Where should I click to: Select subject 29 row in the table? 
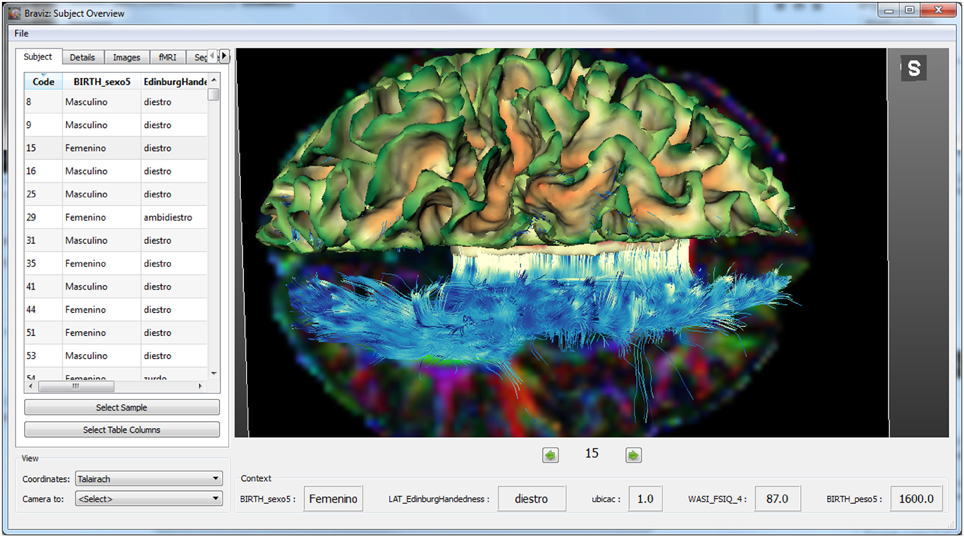(x=116, y=217)
